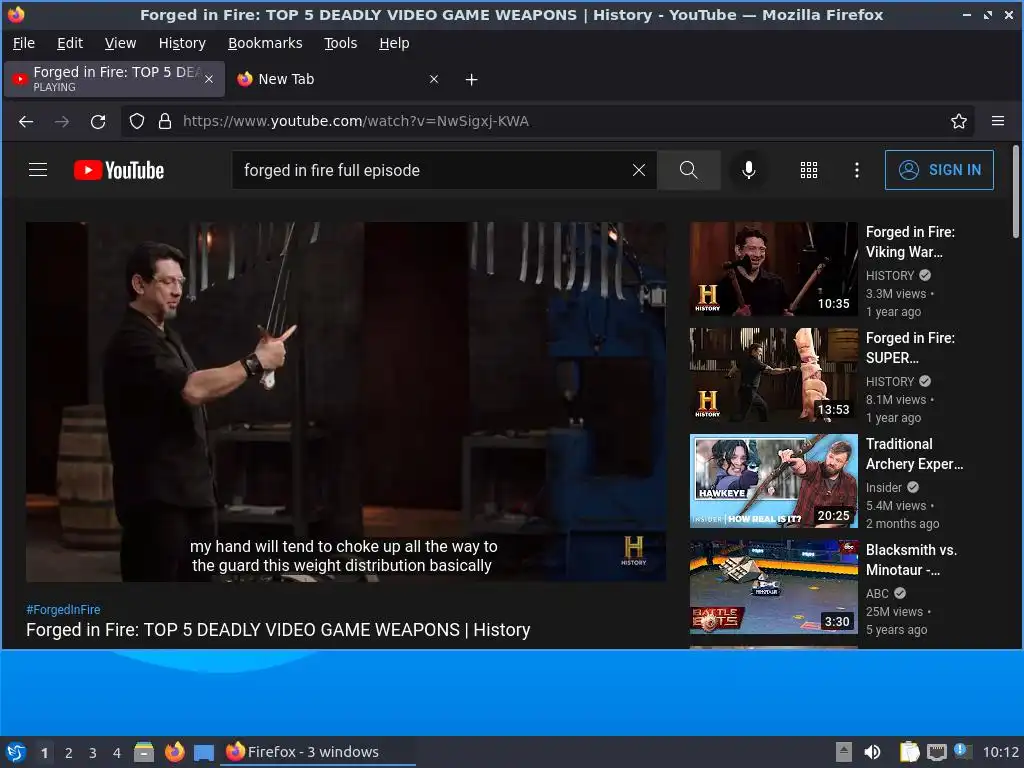Click the 10:12 taskbar clock

(x=1000, y=752)
